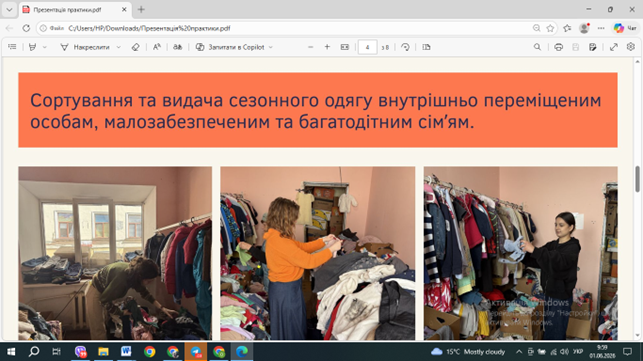The width and height of the screenshot is (643, 361).
Task: Open File Explorer from the taskbar
Action: [x=103, y=352]
